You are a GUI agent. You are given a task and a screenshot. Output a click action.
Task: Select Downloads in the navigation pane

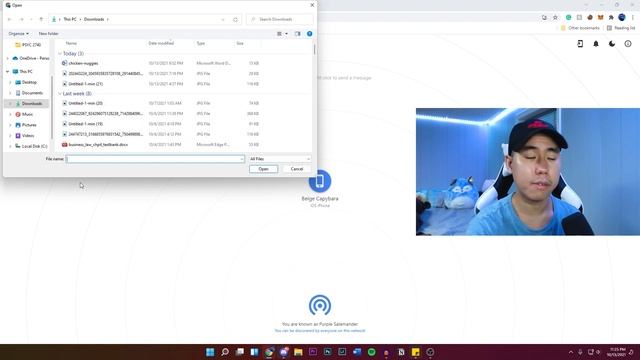coord(29,104)
